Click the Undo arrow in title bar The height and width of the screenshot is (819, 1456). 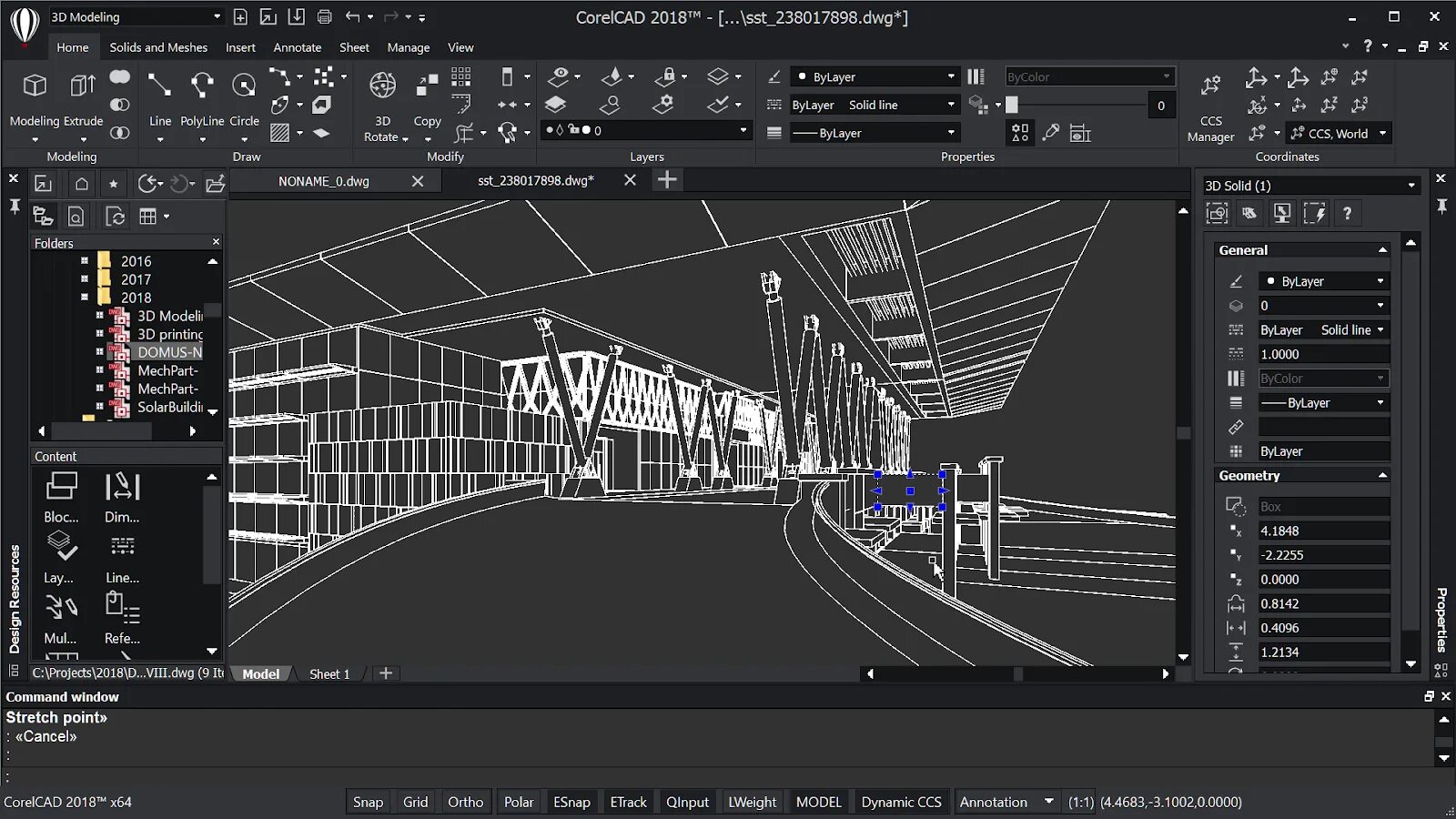point(353,16)
